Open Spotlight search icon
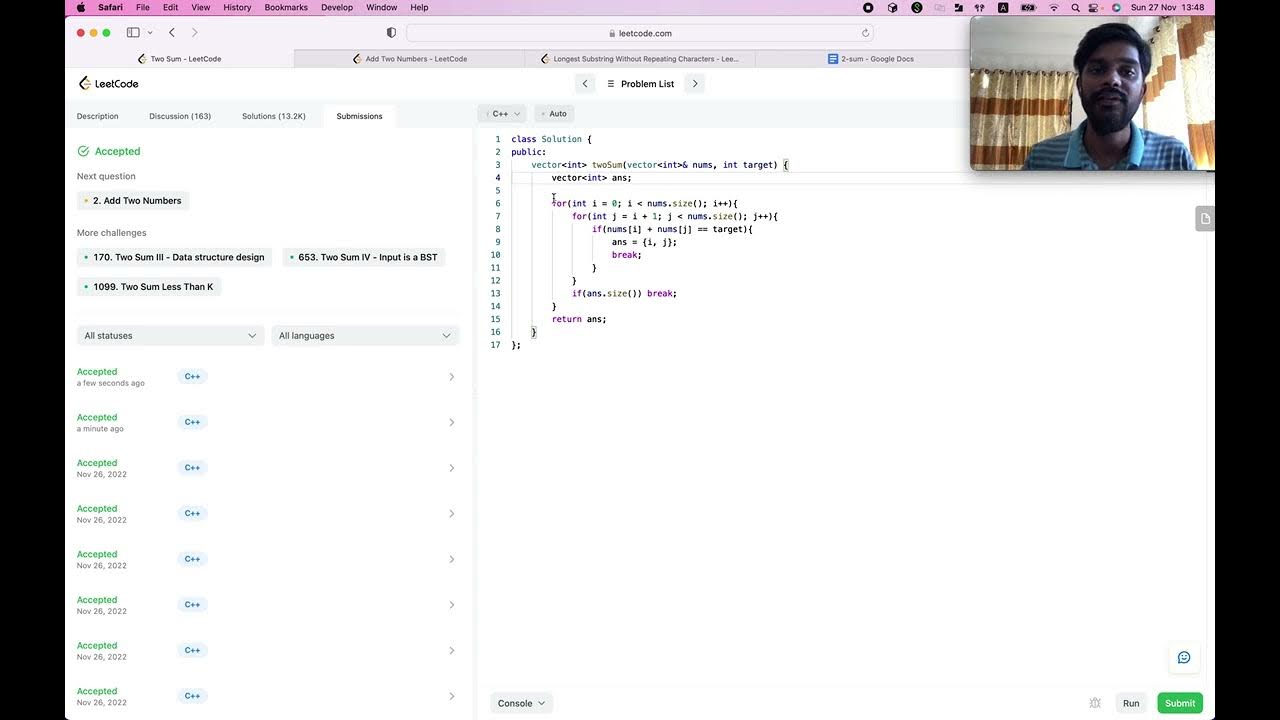 (1075, 7)
